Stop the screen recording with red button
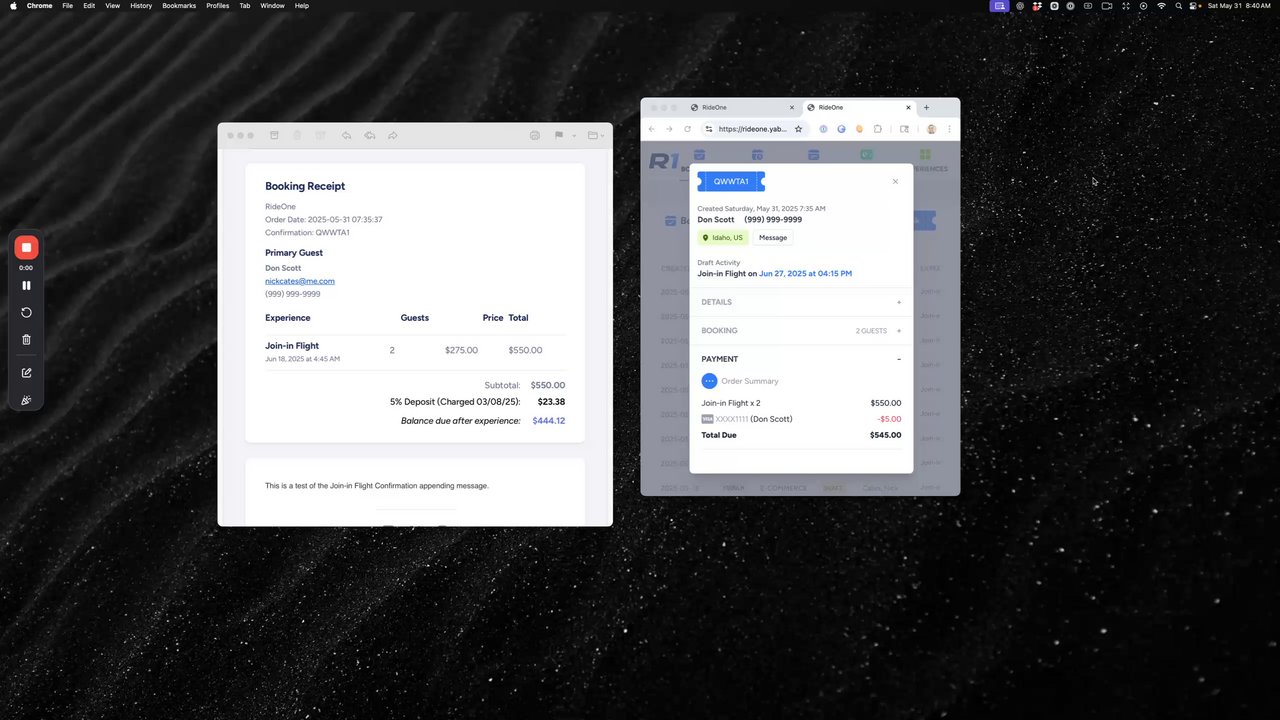Screen dimensions: 1280x720 pos(26,247)
